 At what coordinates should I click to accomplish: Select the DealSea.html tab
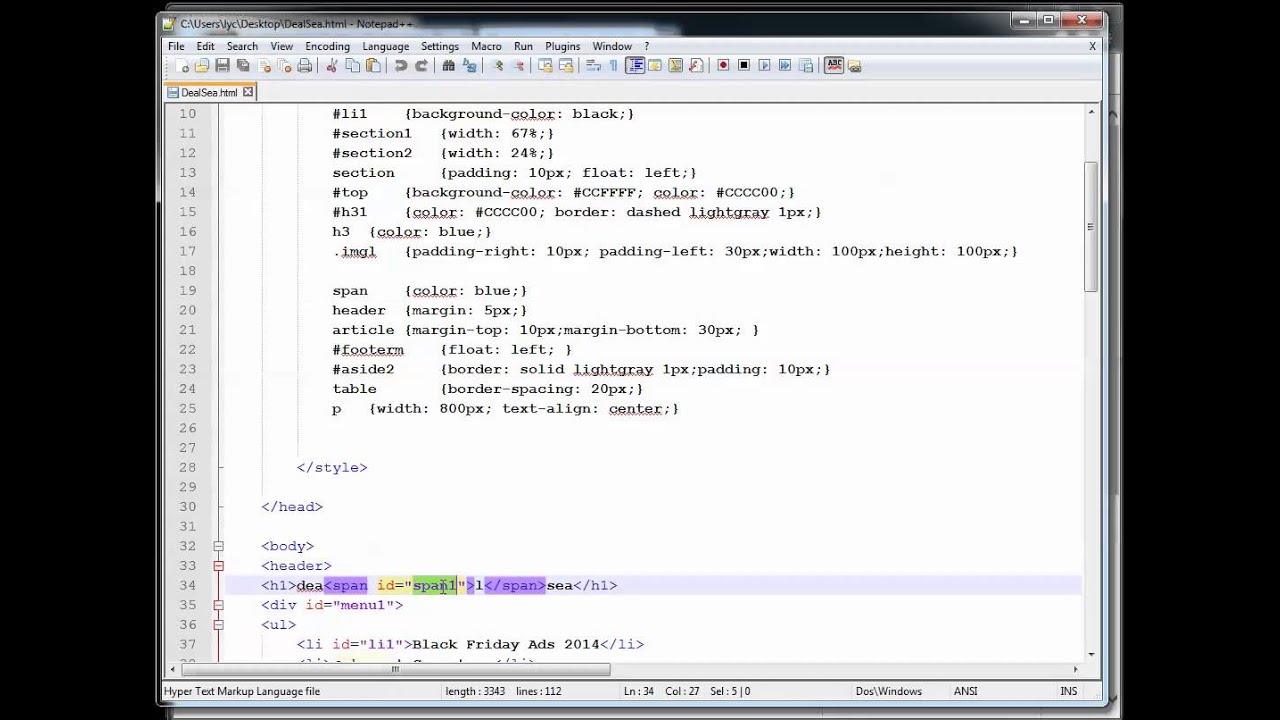(209, 92)
